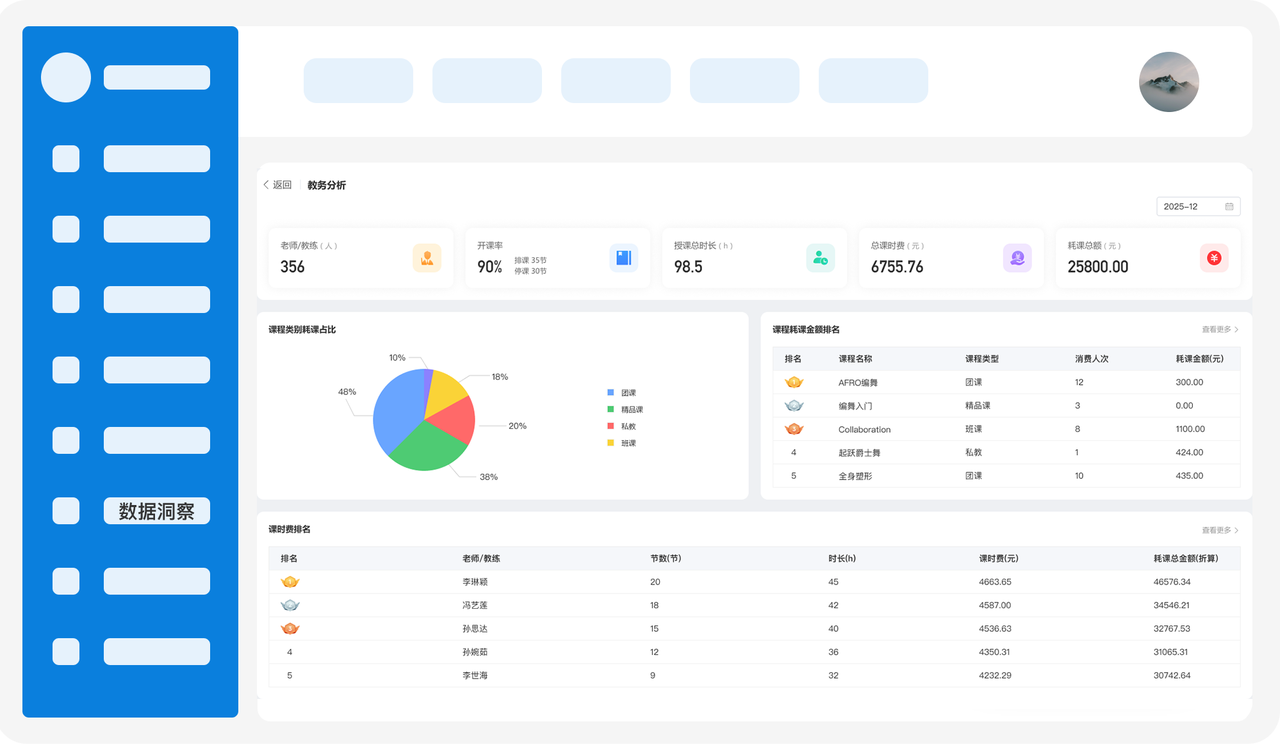Click the bronze crown beside Collaboration

(794, 429)
